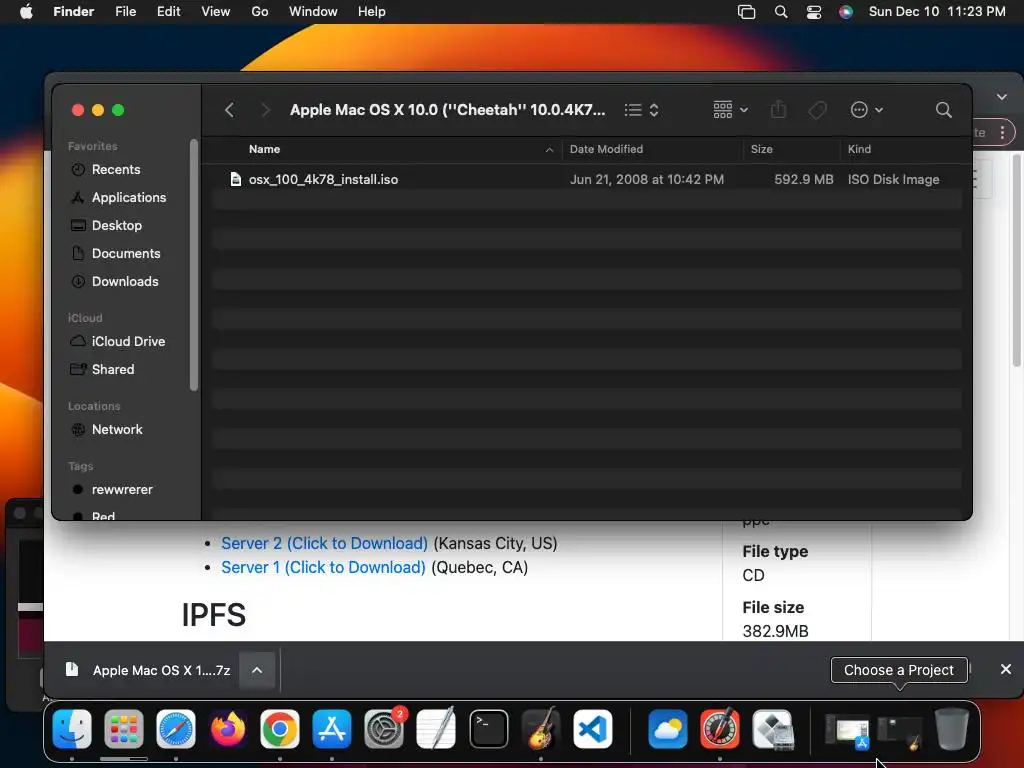Open Terminal from the Dock
The width and height of the screenshot is (1024, 768).
pyautogui.click(x=488, y=729)
